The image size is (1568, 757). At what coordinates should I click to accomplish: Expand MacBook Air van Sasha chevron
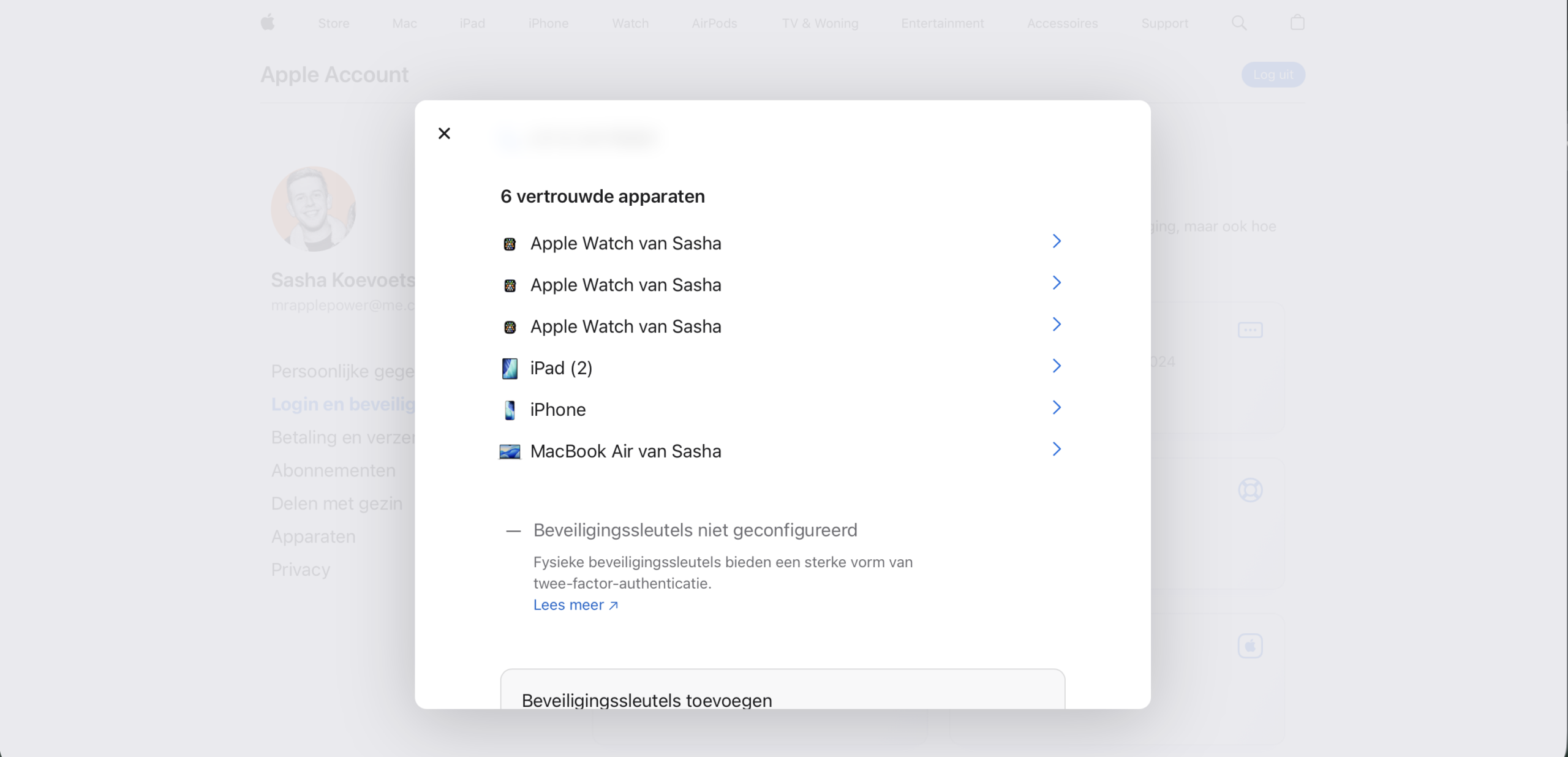[x=1056, y=450]
